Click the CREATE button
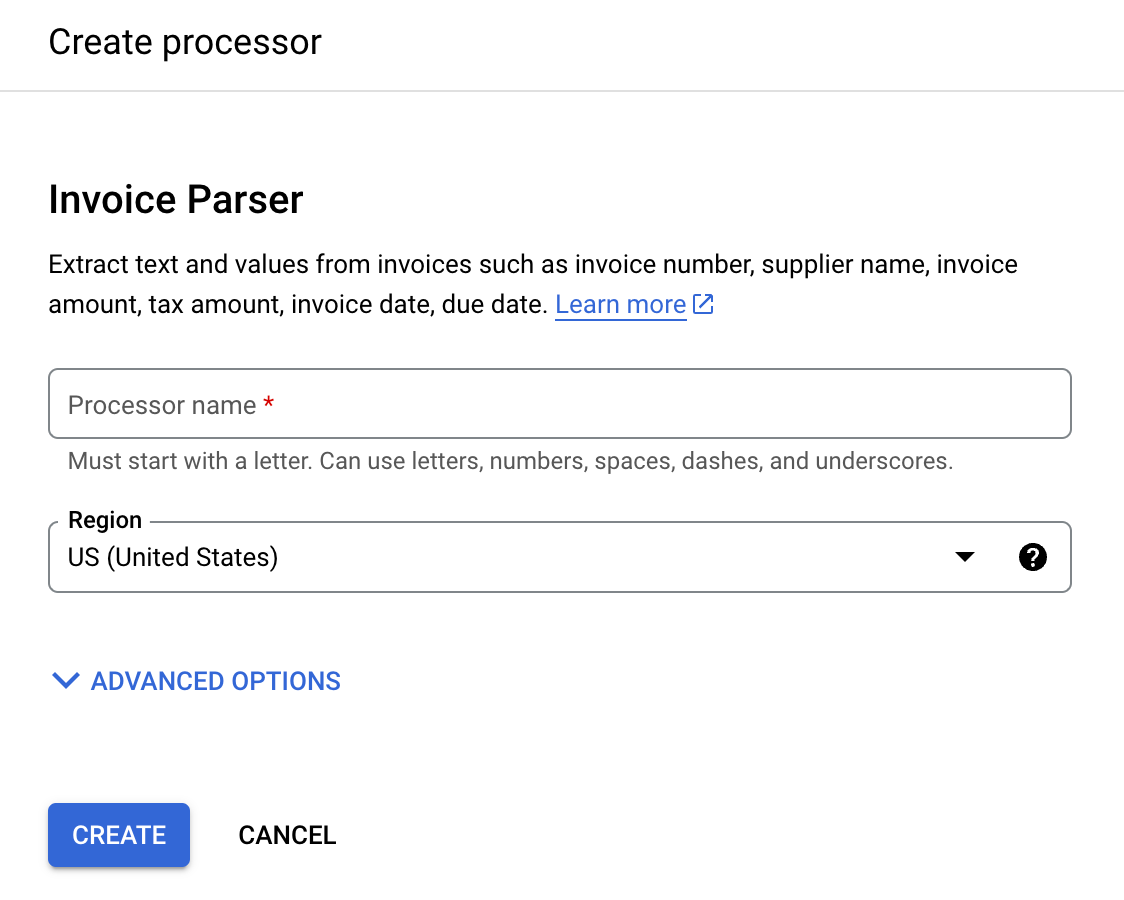Viewport: 1124px width, 900px height. pos(118,835)
